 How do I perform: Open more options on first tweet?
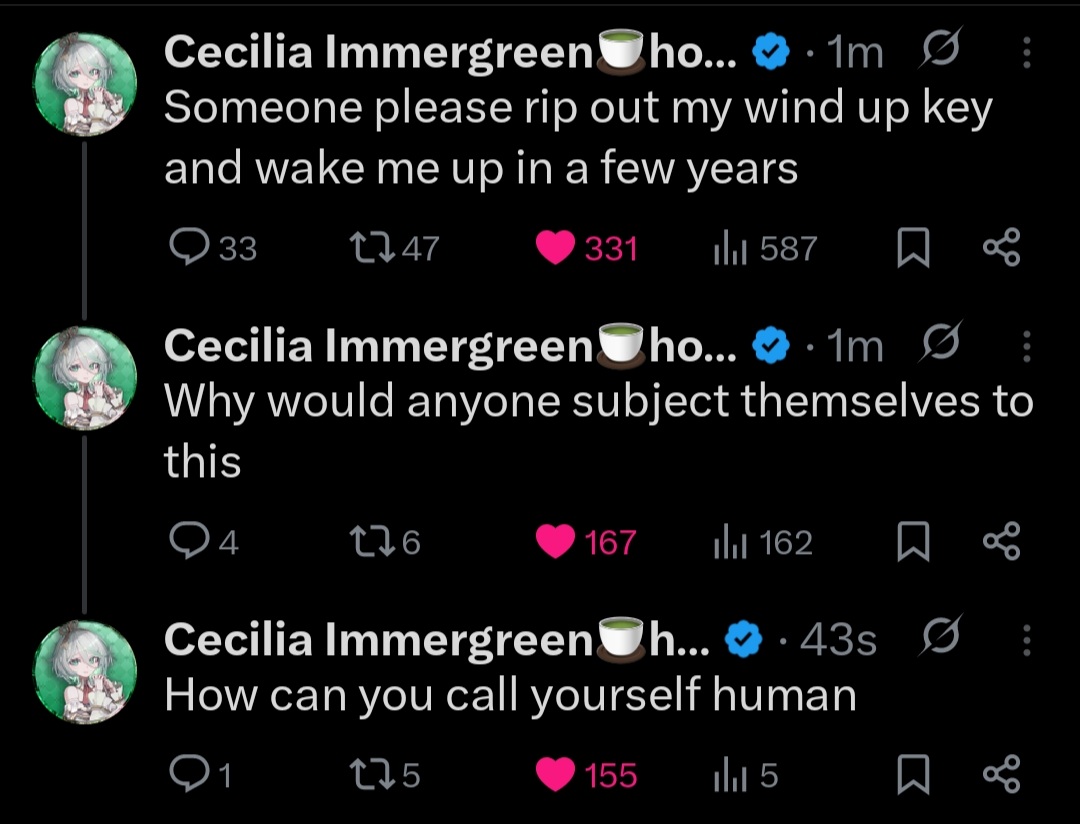(1027, 53)
